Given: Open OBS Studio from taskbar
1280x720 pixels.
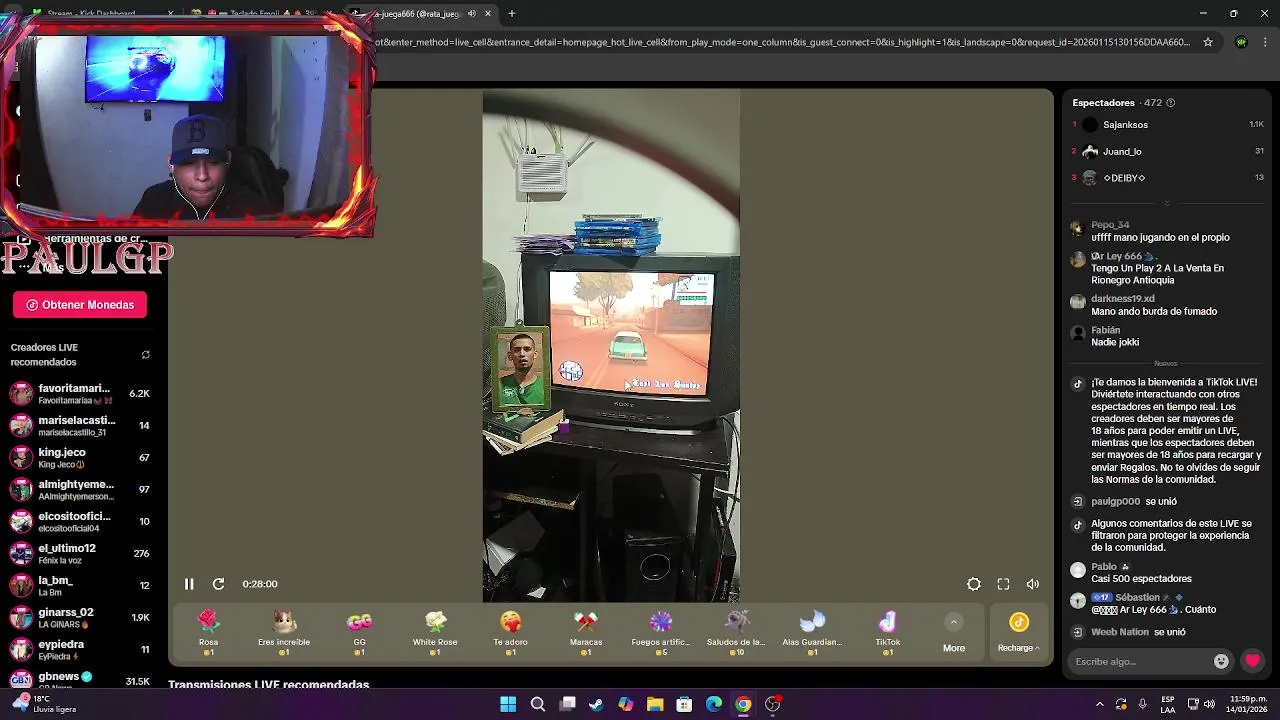Looking at the screenshot, I should [773, 704].
